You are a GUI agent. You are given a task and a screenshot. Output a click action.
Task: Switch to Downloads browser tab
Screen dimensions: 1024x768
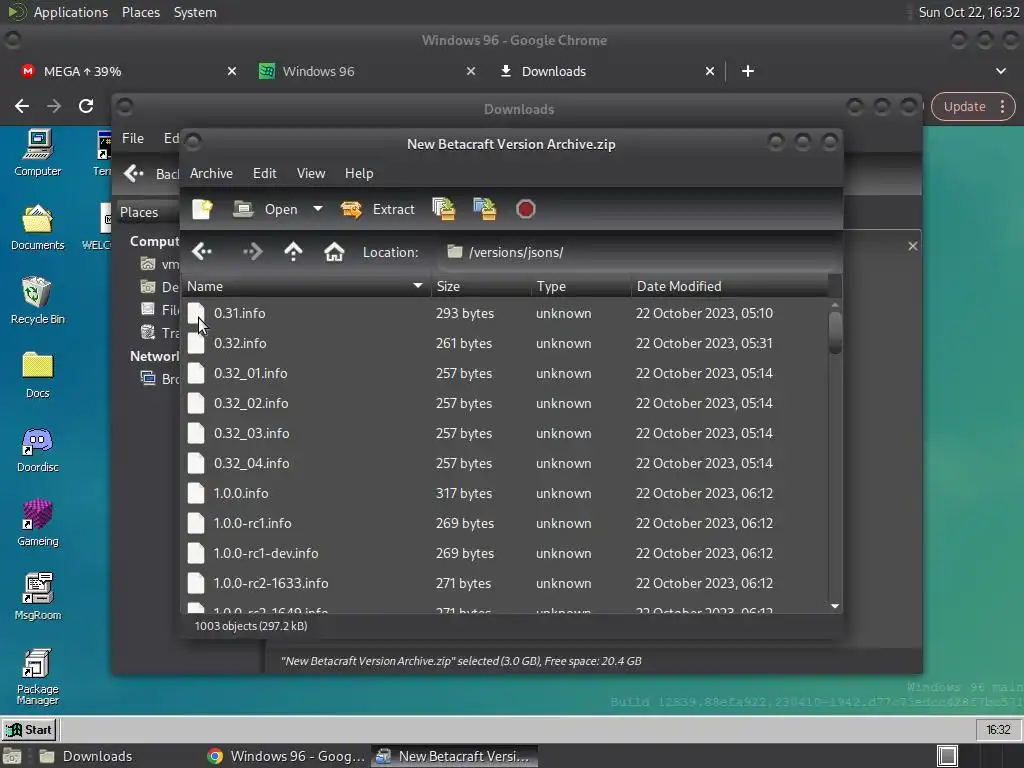[x=606, y=71]
